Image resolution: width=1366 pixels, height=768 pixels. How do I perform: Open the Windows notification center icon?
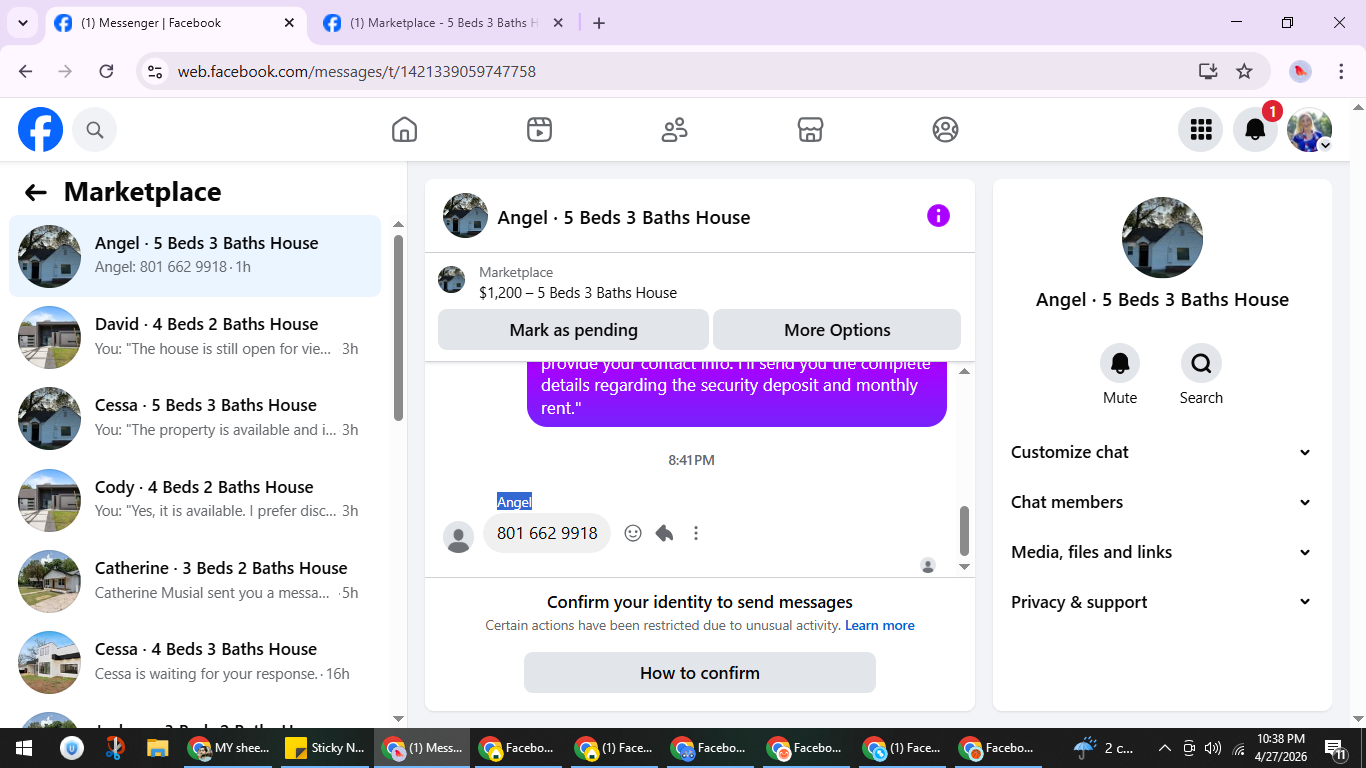(1336, 748)
